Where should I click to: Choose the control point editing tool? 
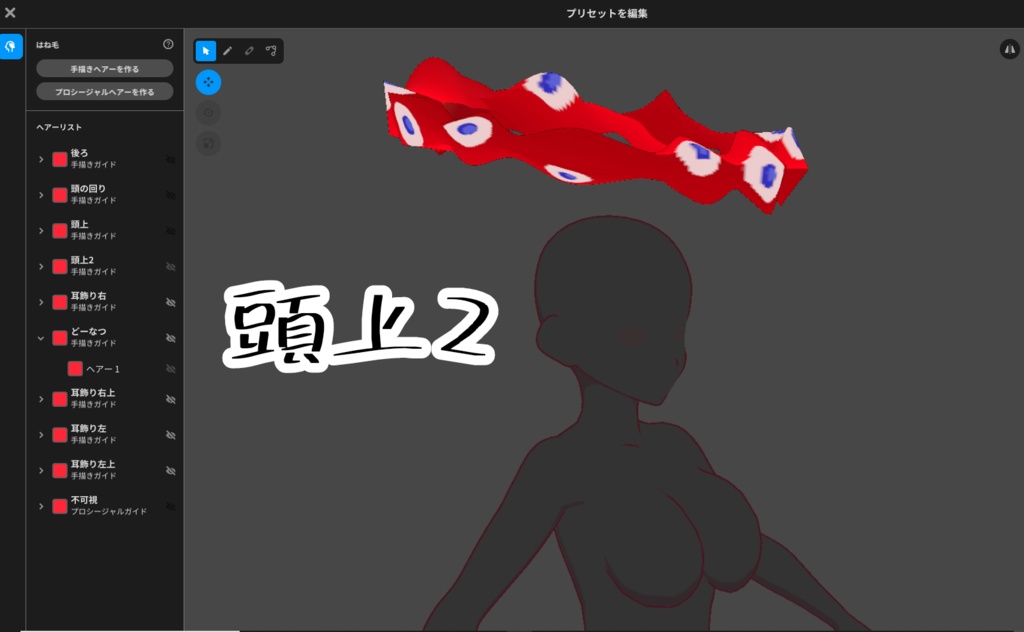(270, 50)
